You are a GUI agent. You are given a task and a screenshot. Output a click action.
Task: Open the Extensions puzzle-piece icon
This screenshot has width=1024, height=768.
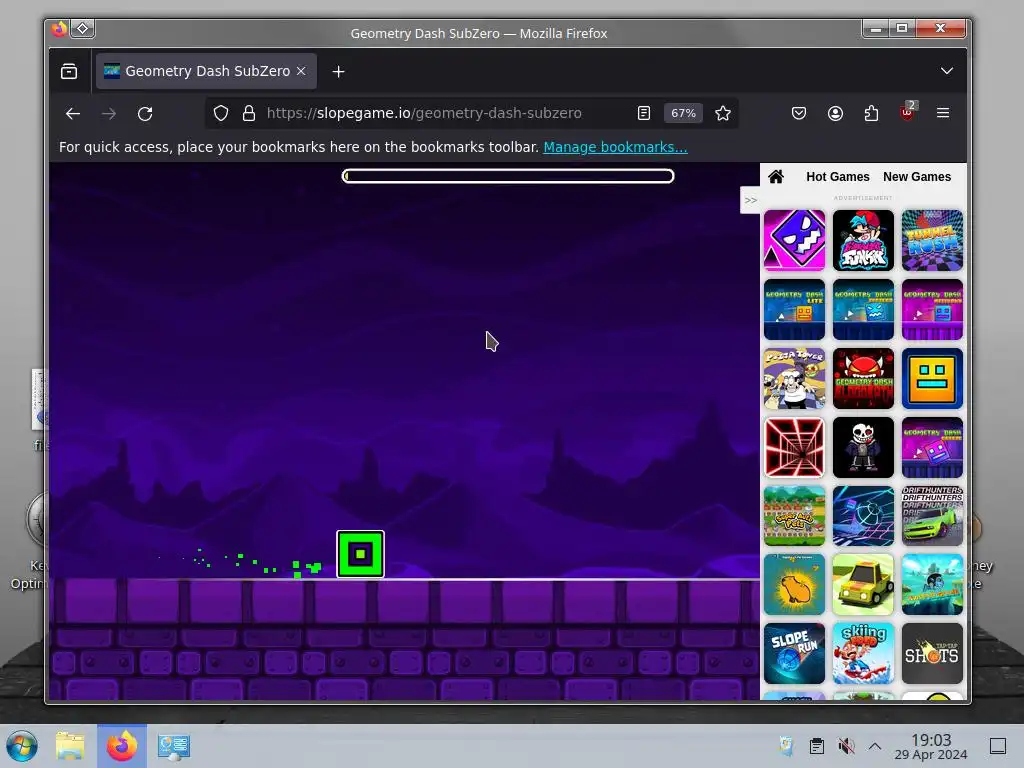pyautogui.click(x=871, y=113)
